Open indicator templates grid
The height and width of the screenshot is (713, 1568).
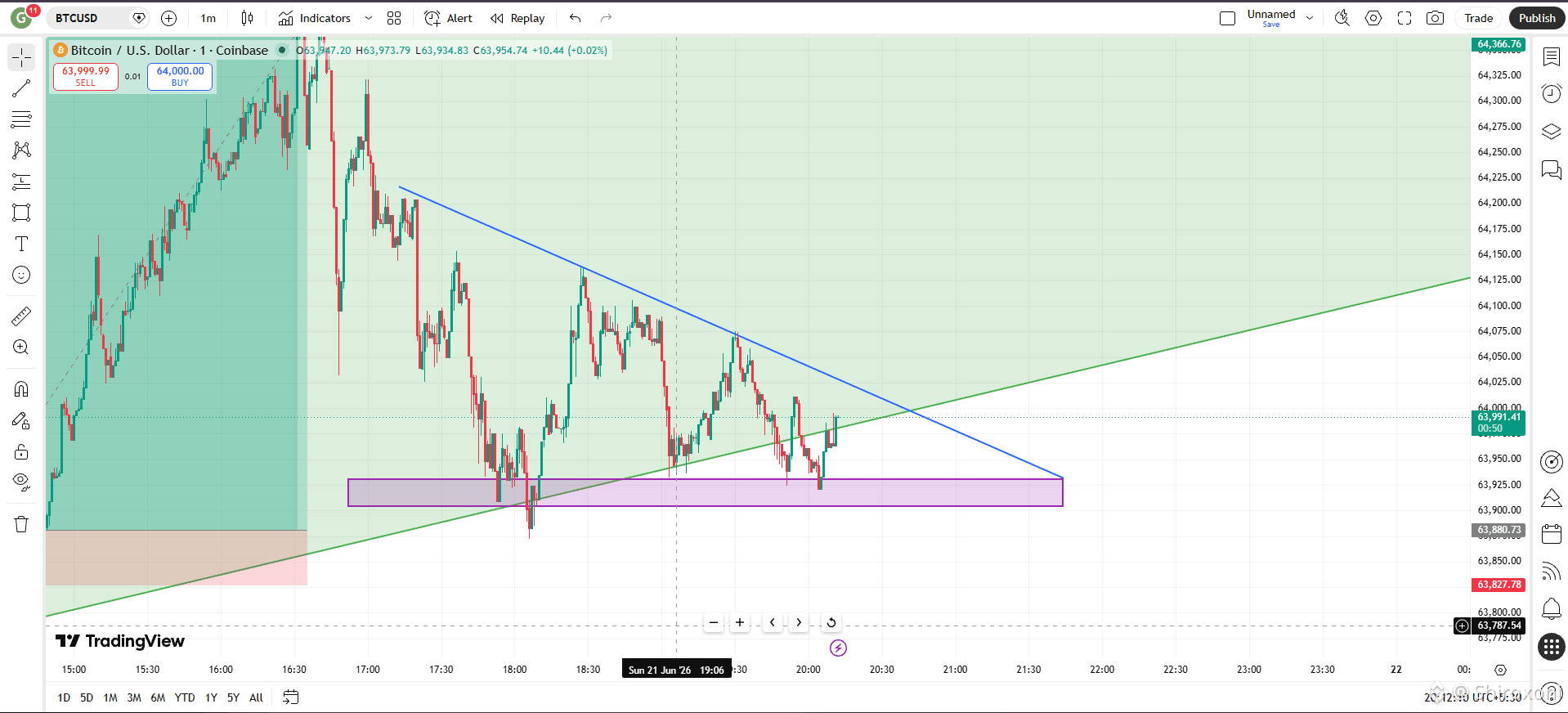394,18
